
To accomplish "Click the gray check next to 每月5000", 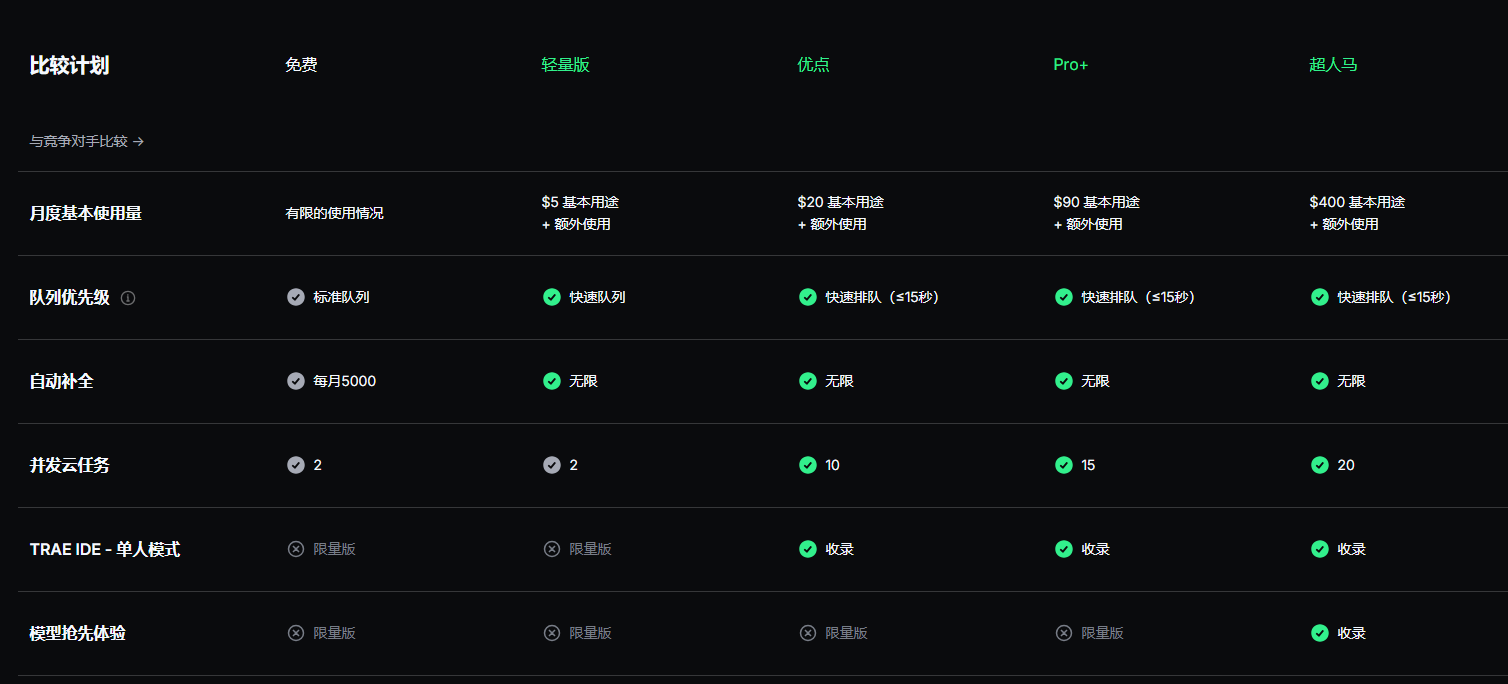I will coord(296,381).
